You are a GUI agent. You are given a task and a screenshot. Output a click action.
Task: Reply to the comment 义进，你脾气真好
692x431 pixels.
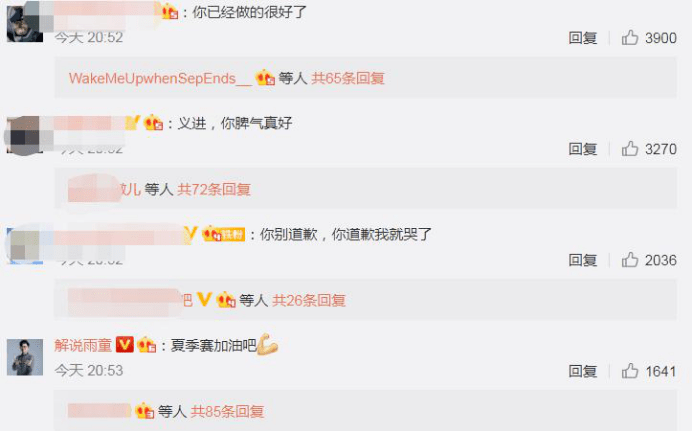coord(583,149)
